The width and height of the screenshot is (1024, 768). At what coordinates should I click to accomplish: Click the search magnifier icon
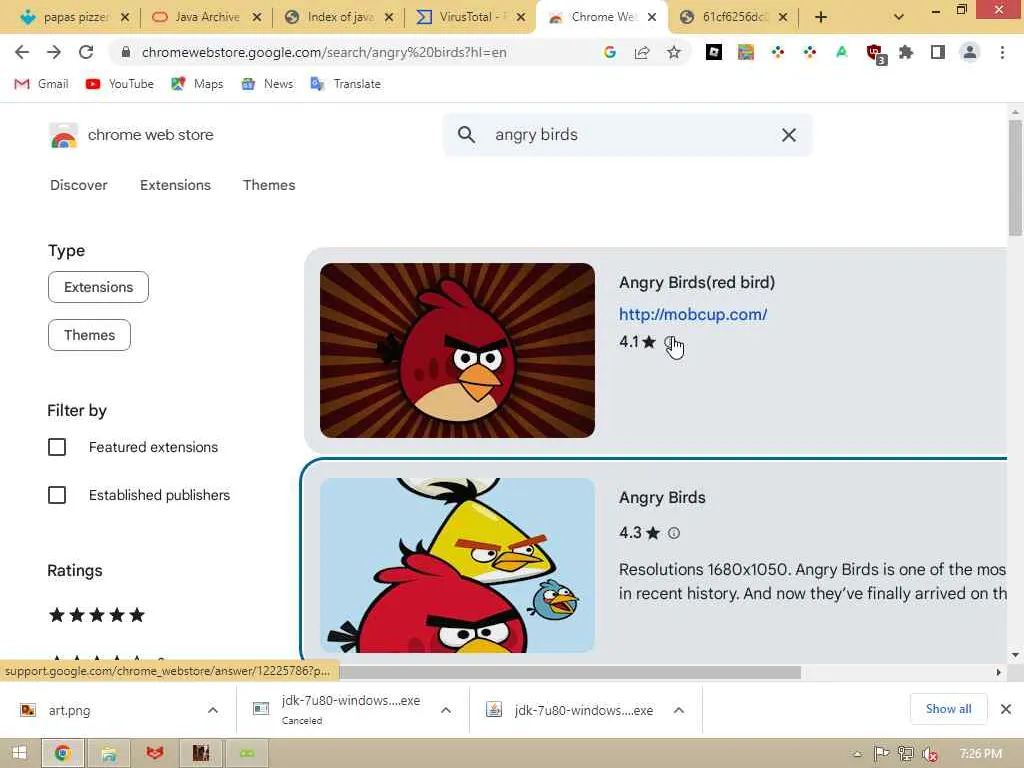click(x=466, y=135)
